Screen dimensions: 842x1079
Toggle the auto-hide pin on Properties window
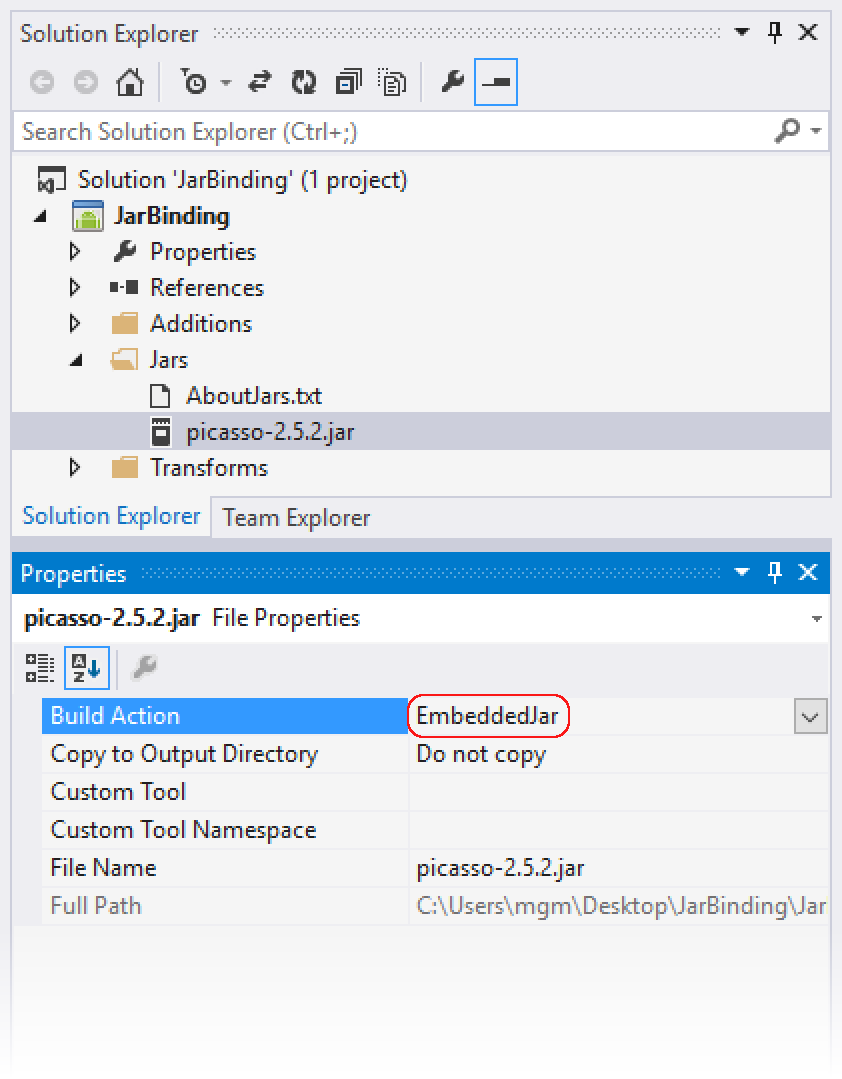tap(773, 573)
